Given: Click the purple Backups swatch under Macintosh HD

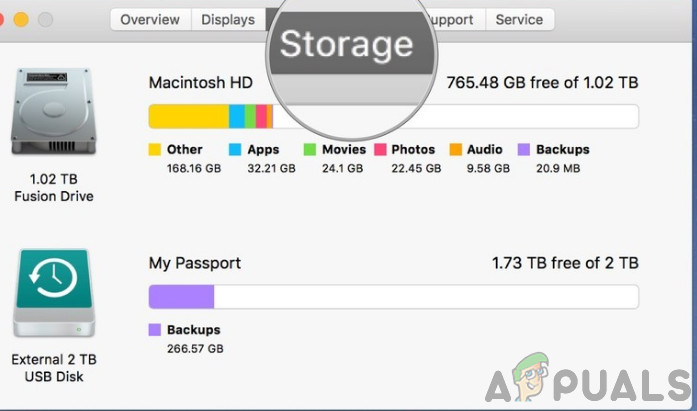Looking at the screenshot, I should click(x=523, y=150).
